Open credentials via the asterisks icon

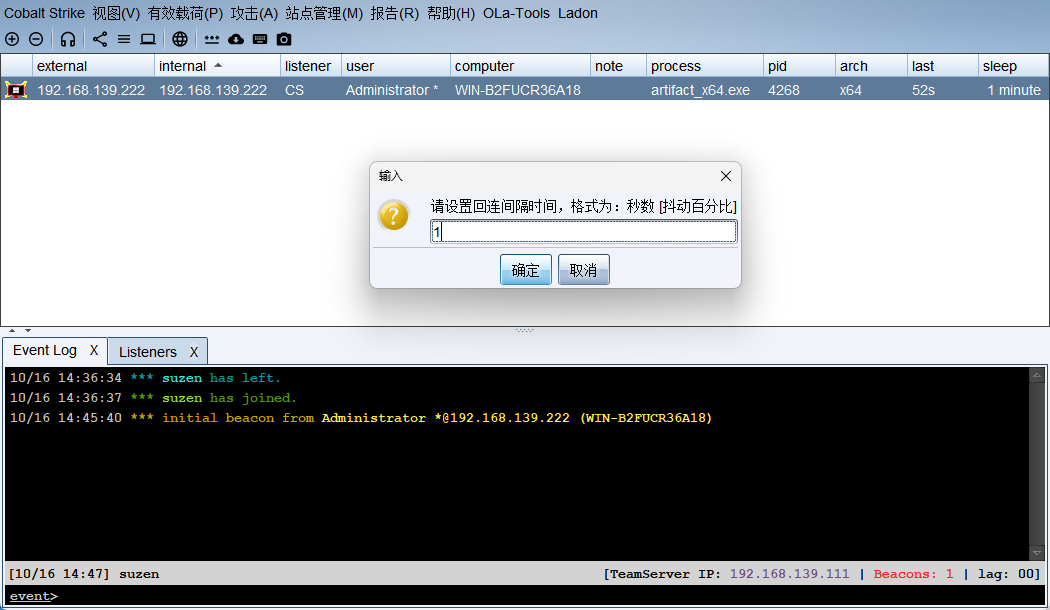212,40
